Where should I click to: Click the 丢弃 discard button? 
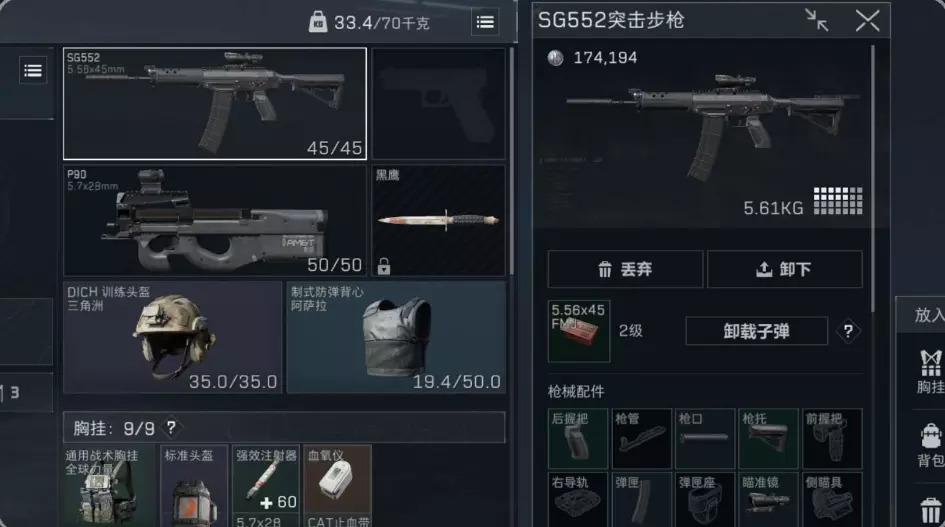tap(625, 269)
